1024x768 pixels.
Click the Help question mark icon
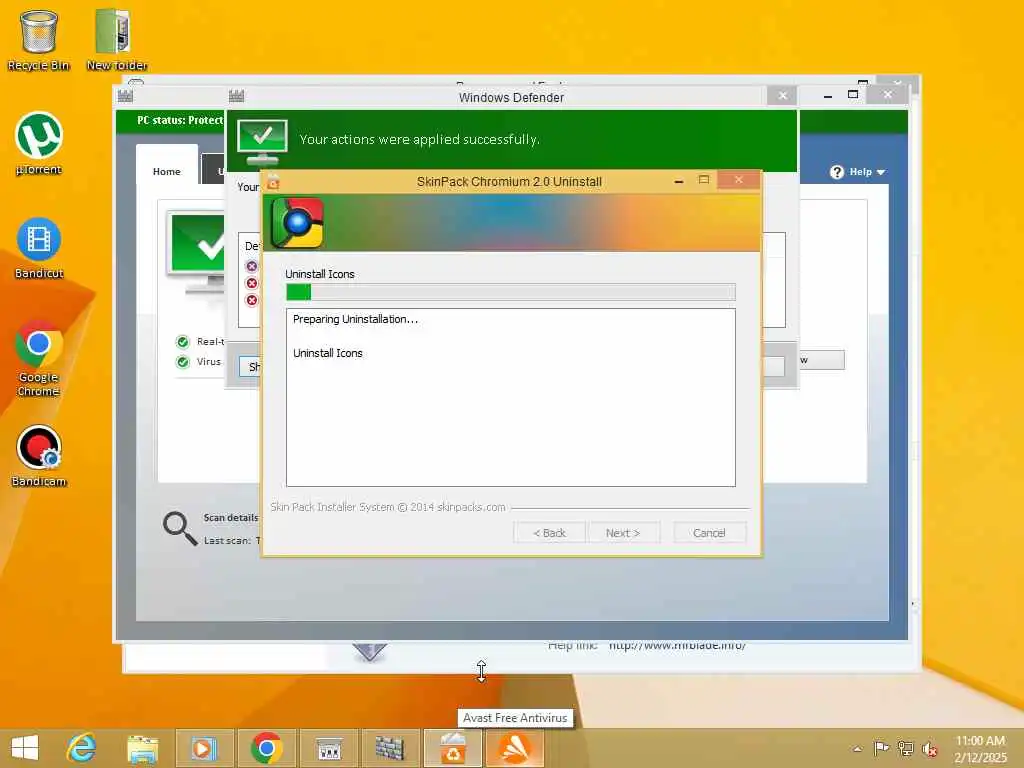click(837, 172)
